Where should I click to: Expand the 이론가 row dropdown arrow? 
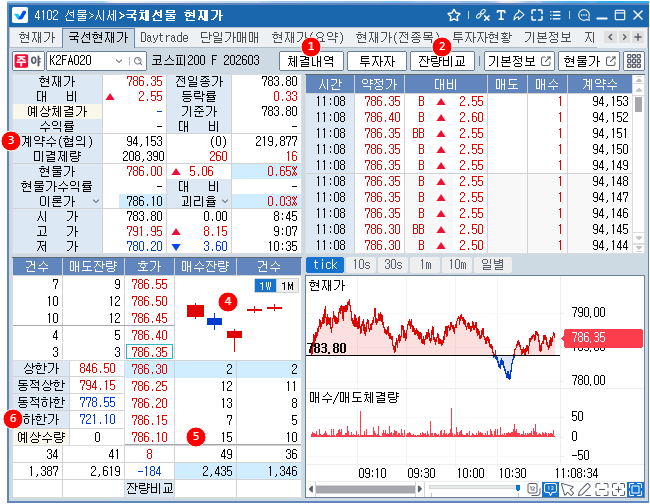coord(96,201)
